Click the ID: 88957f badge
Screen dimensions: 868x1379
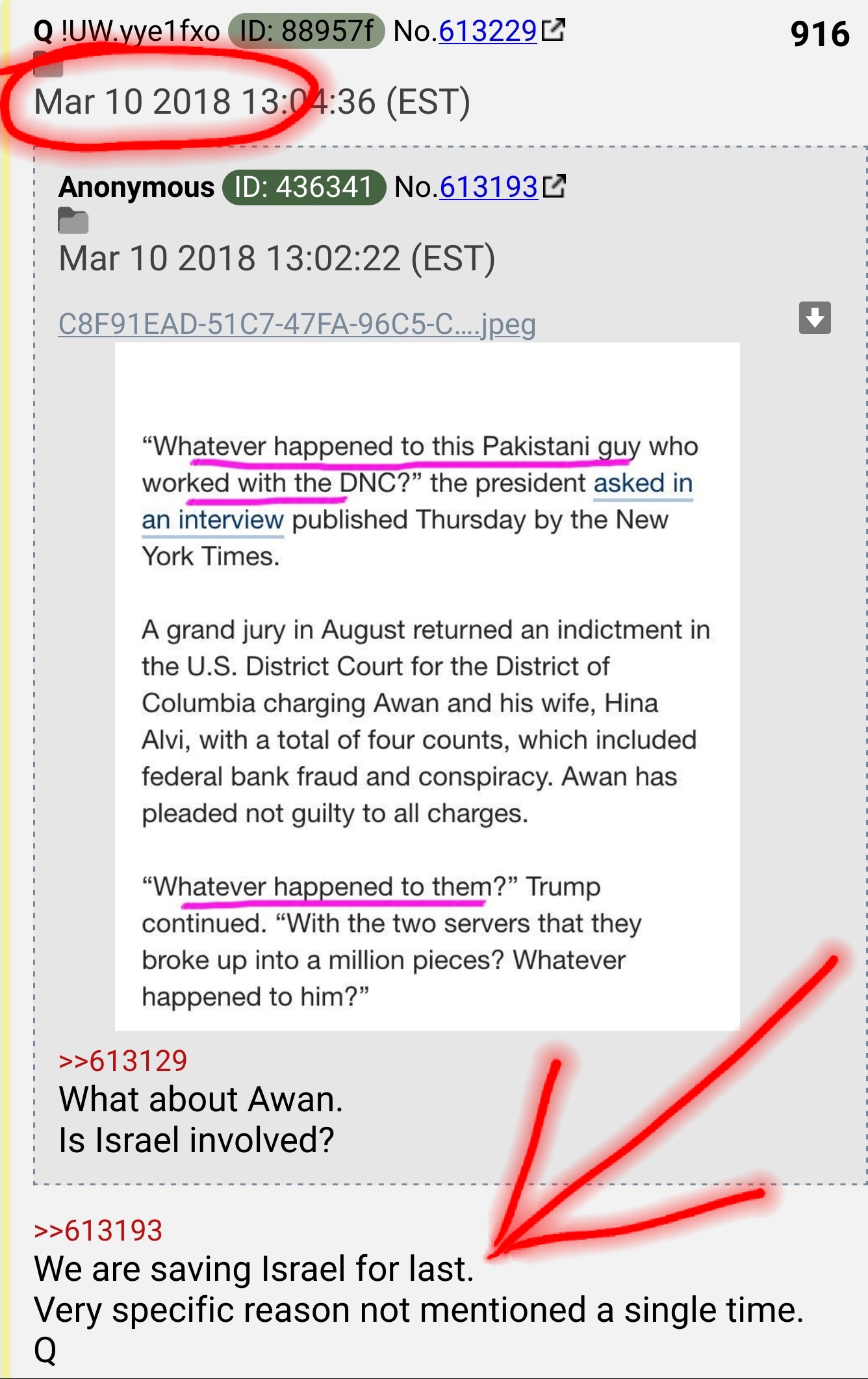pos(306,31)
